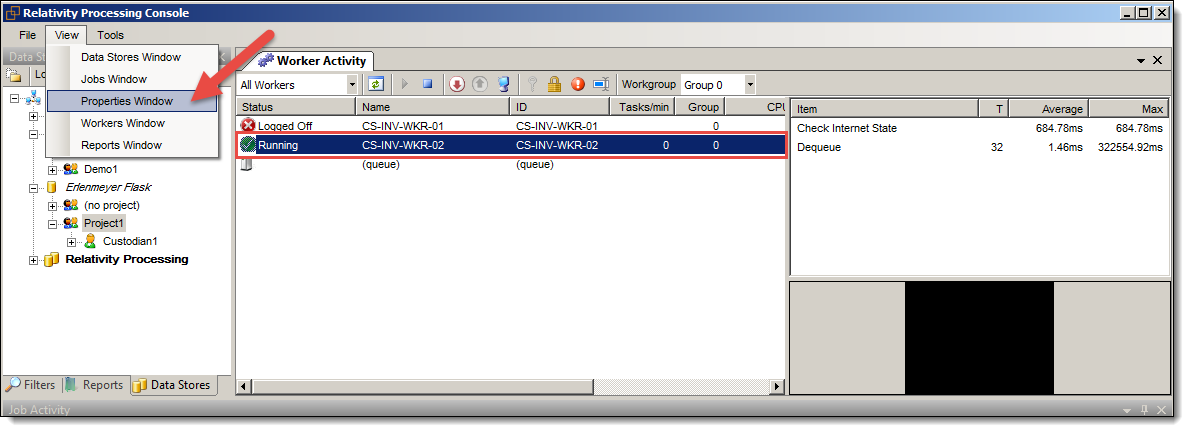Click the queue row server icon
The width and height of the screenshot is (1189, 432).
(246, 164)
